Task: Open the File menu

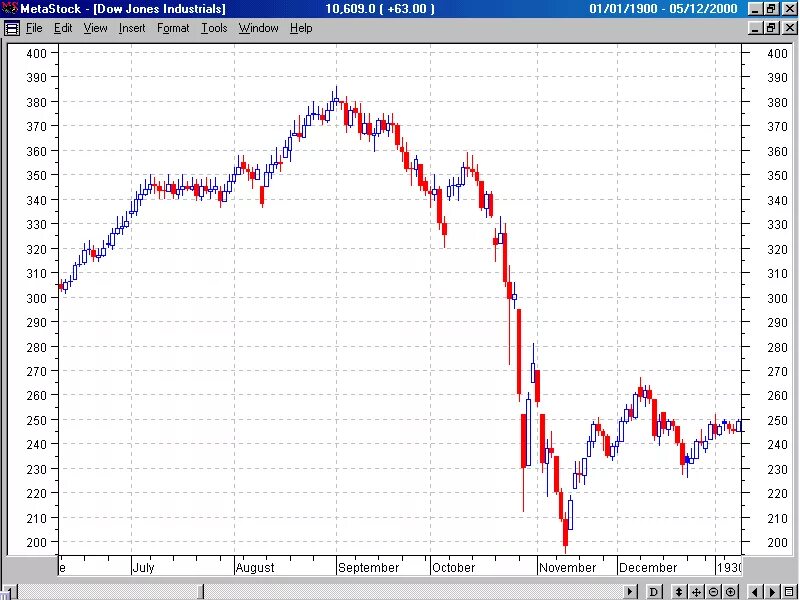Action: [34, 28]
